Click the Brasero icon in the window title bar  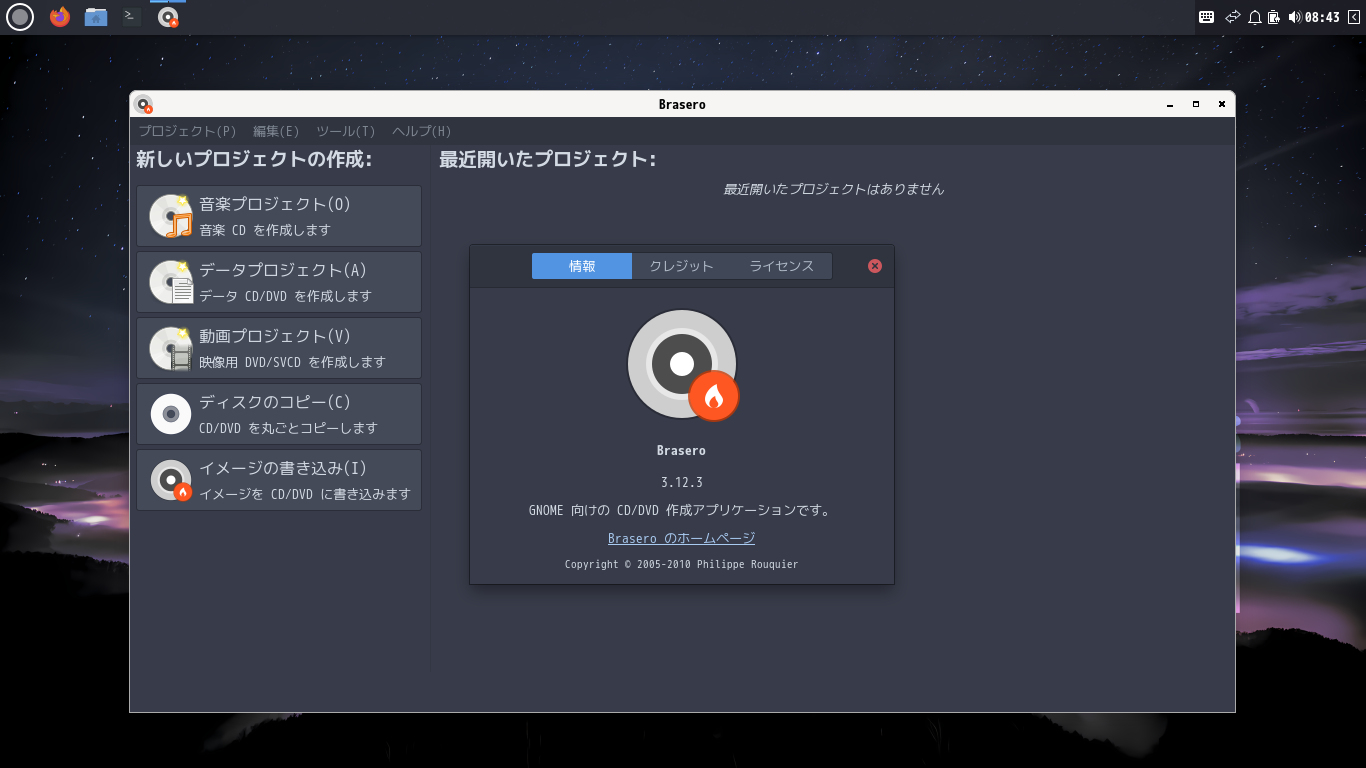click(x=144, y=104)
